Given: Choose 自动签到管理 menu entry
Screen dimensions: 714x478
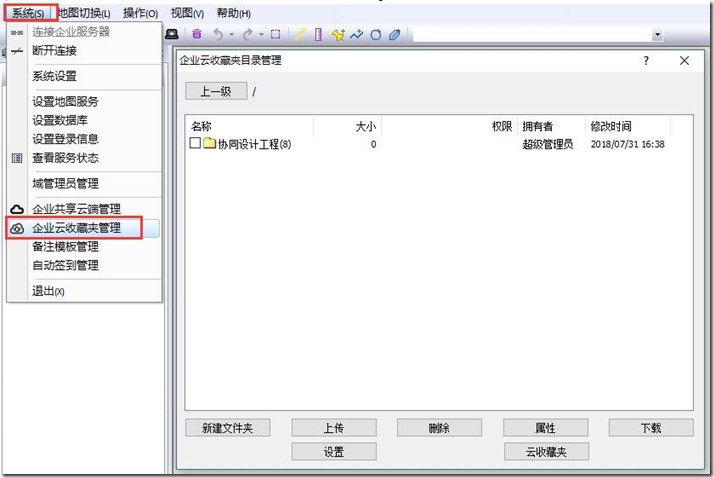Looking at the screenshot, I should coord(84,265).
